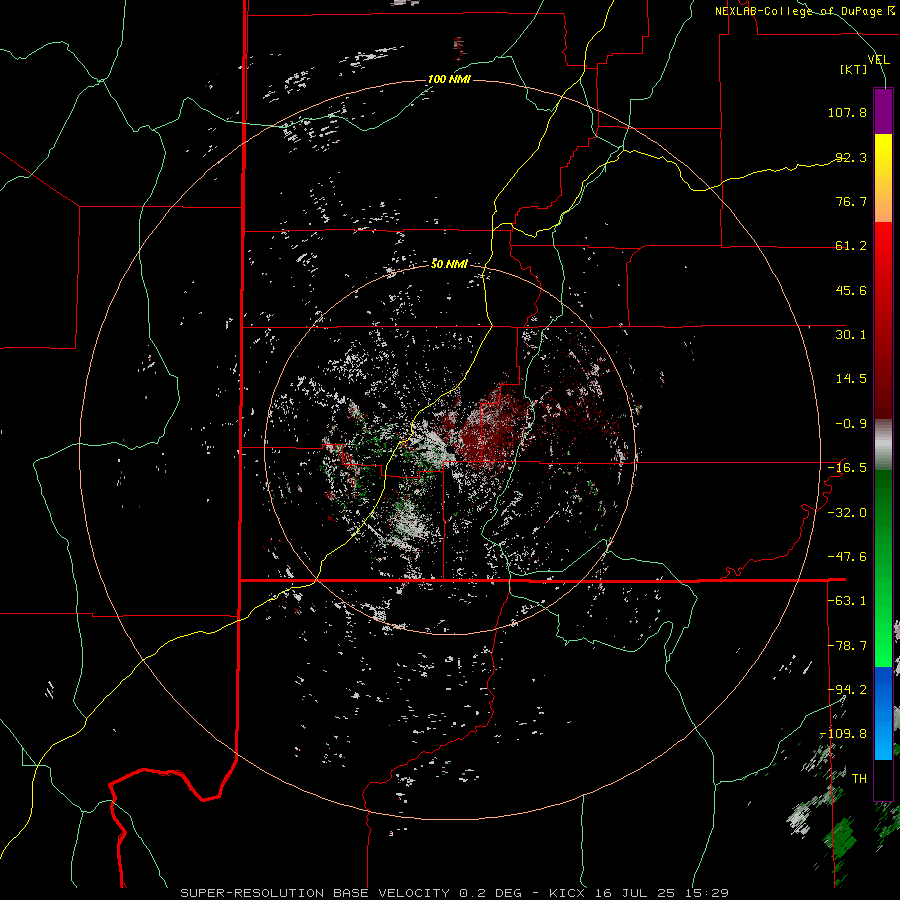The width and height of the screenshot is (900, 900).
Task: Select the -47.6 velocity scale value
Action: [847, 557]
